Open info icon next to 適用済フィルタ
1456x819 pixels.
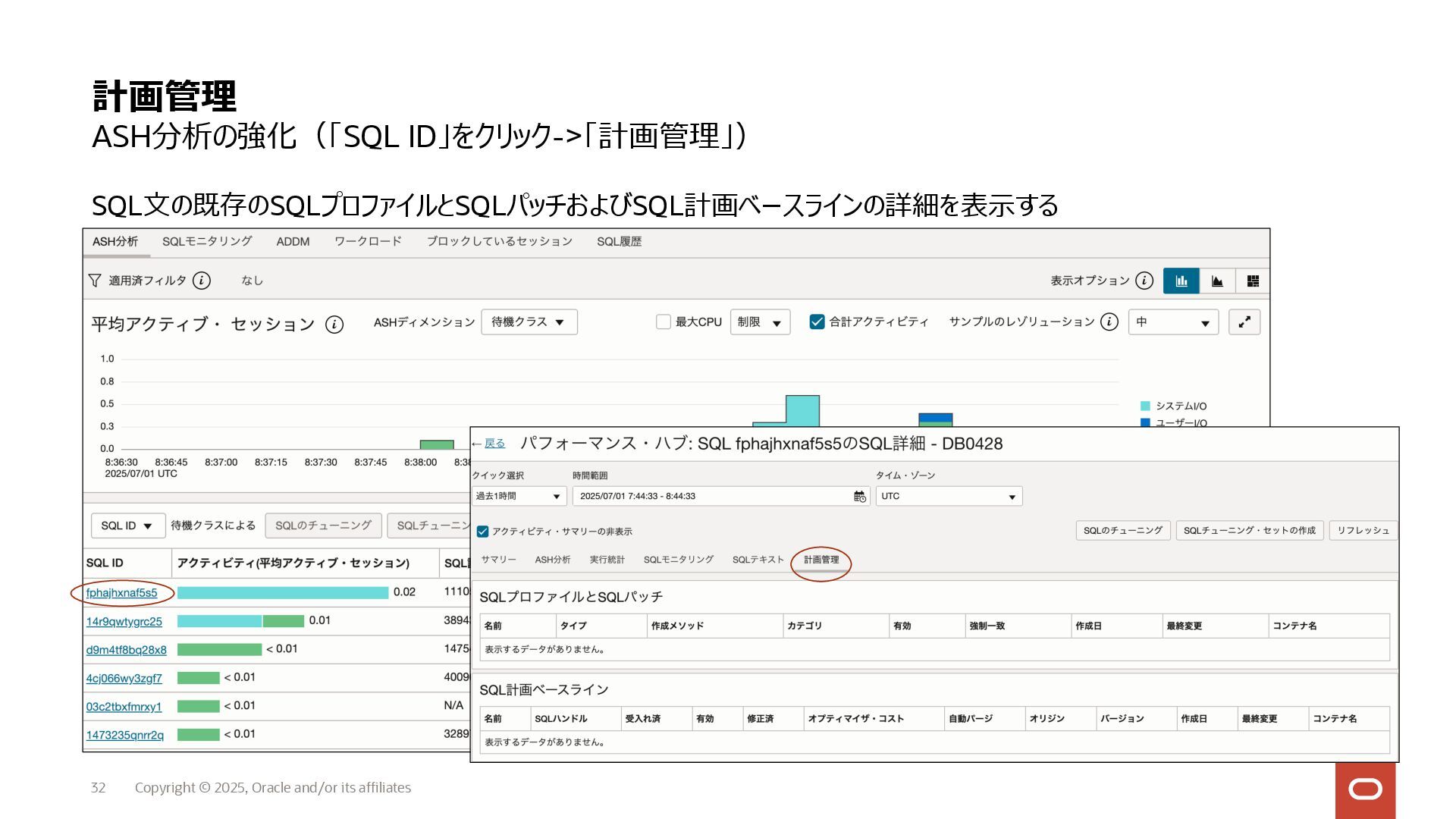point(202,281)
